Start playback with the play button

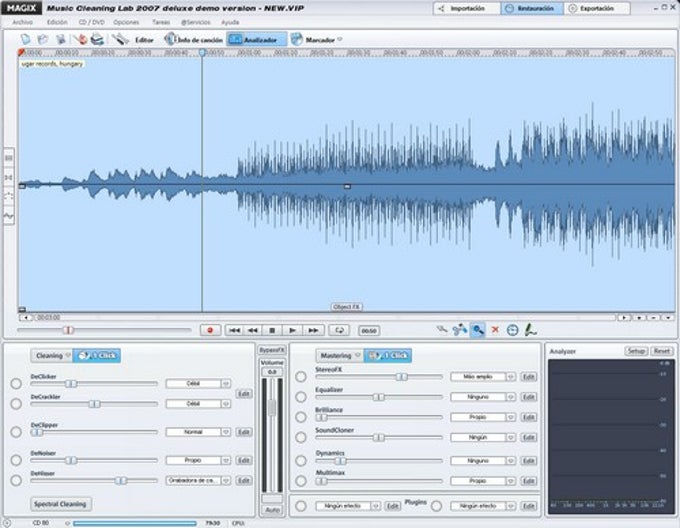click(292, 330)
